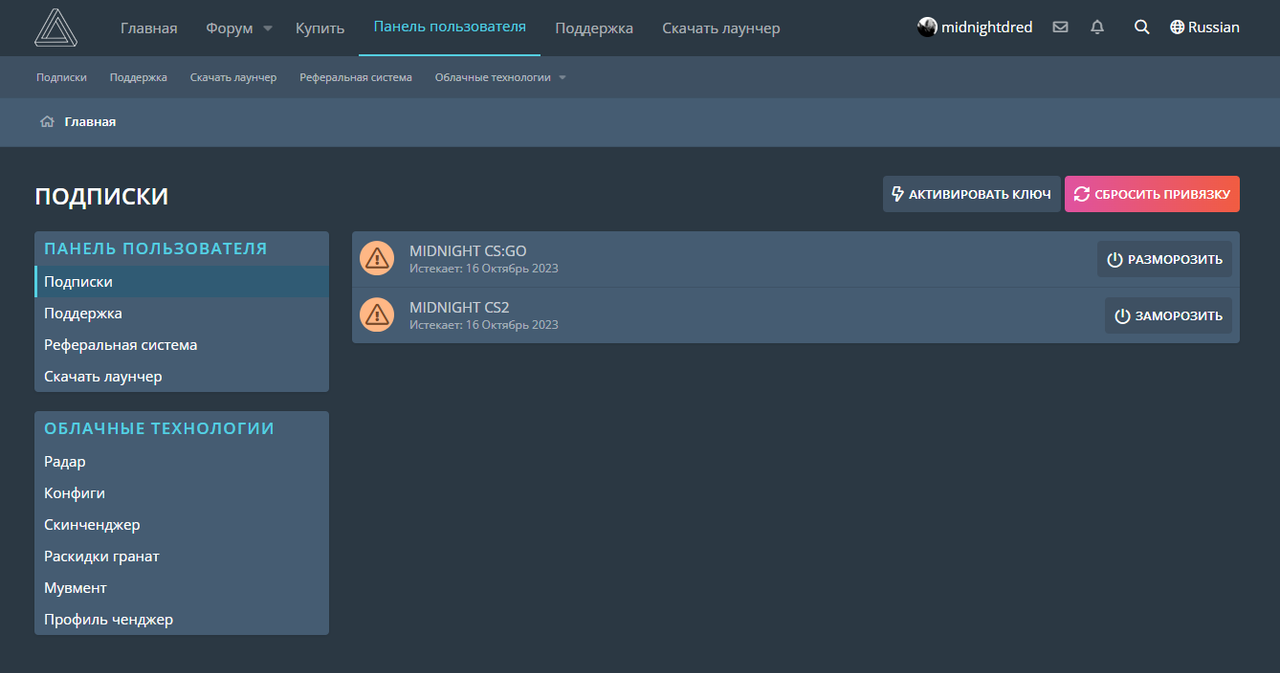This screenshot has width=1280, height=673.
Task: Expand the Форум dropdown arrow
Action: pyautogui.click(x=267, y=29)
